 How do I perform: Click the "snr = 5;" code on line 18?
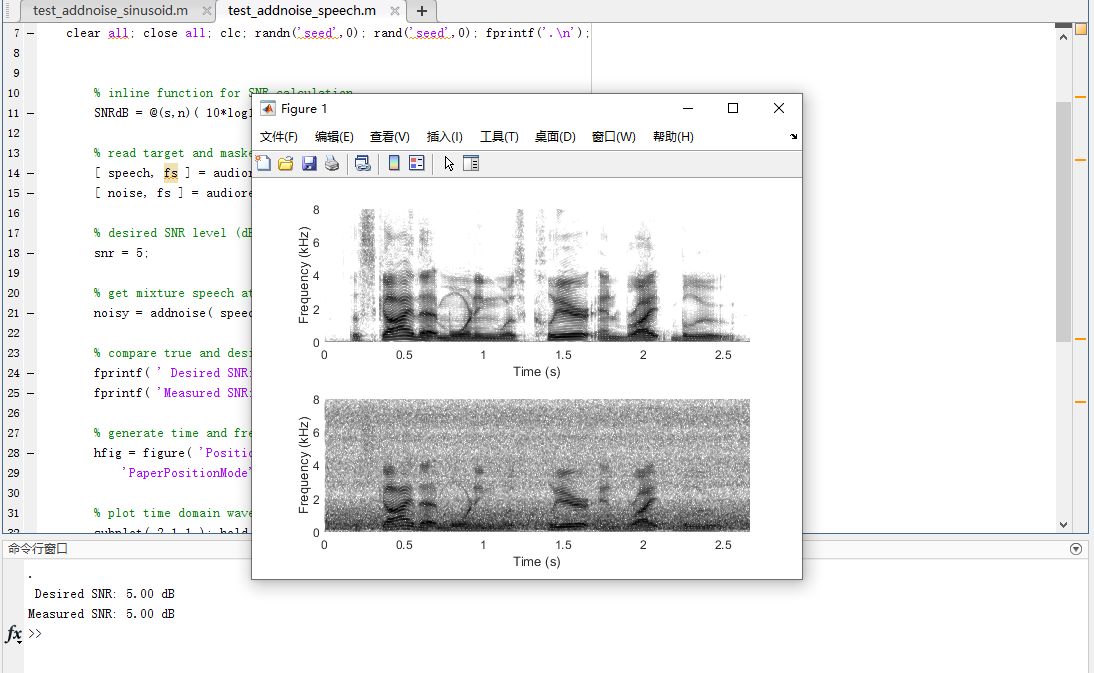[x=121, y=253]
